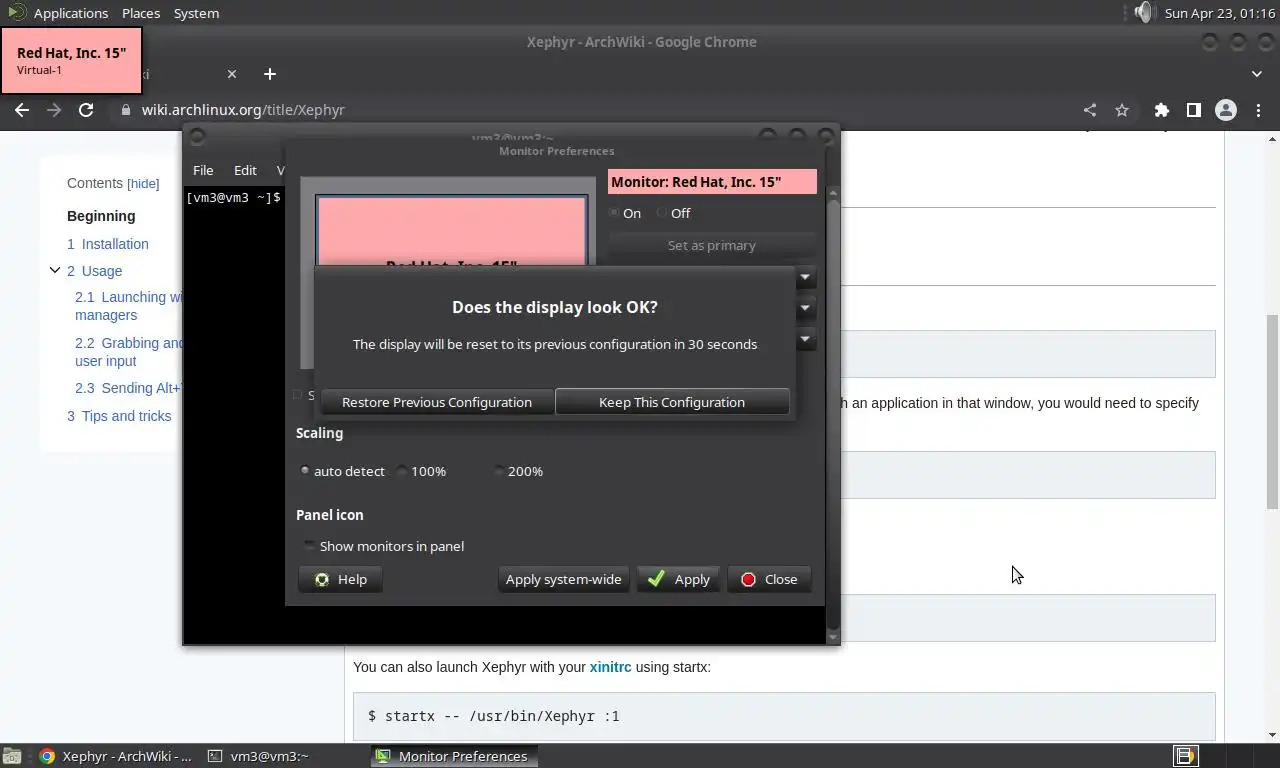Open the xinitrc wiki link
Viewport: 1280px width, 768px height.
[610, 667]
